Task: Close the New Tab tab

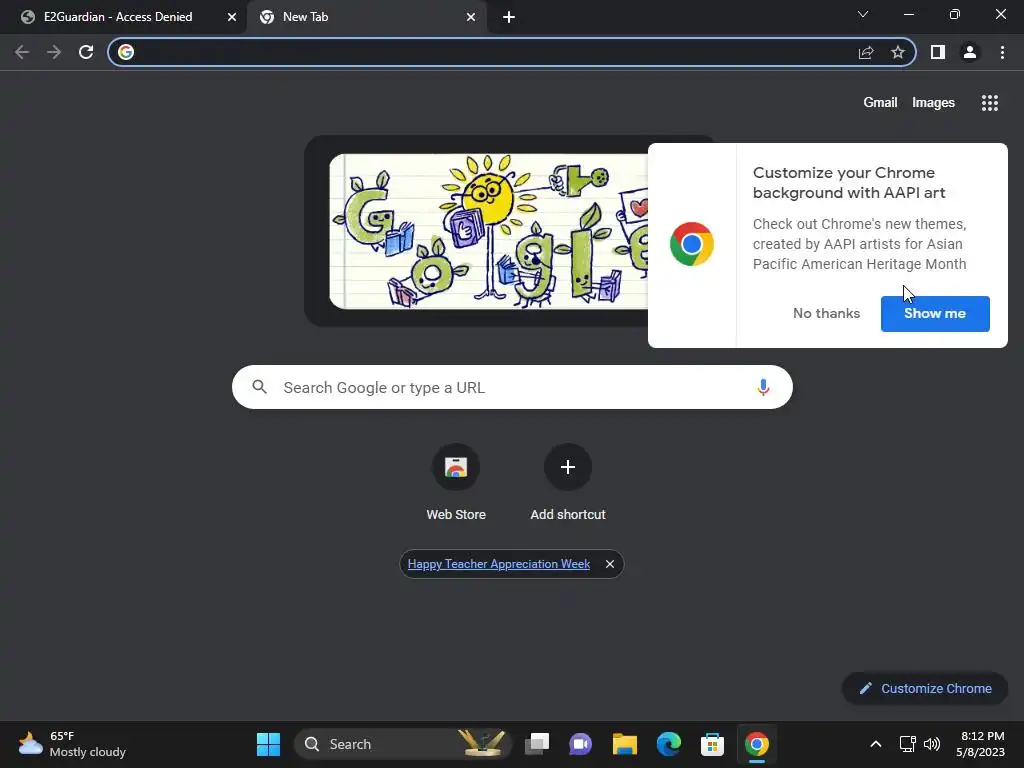Action: pyautogui.click(x=471, y=17)
